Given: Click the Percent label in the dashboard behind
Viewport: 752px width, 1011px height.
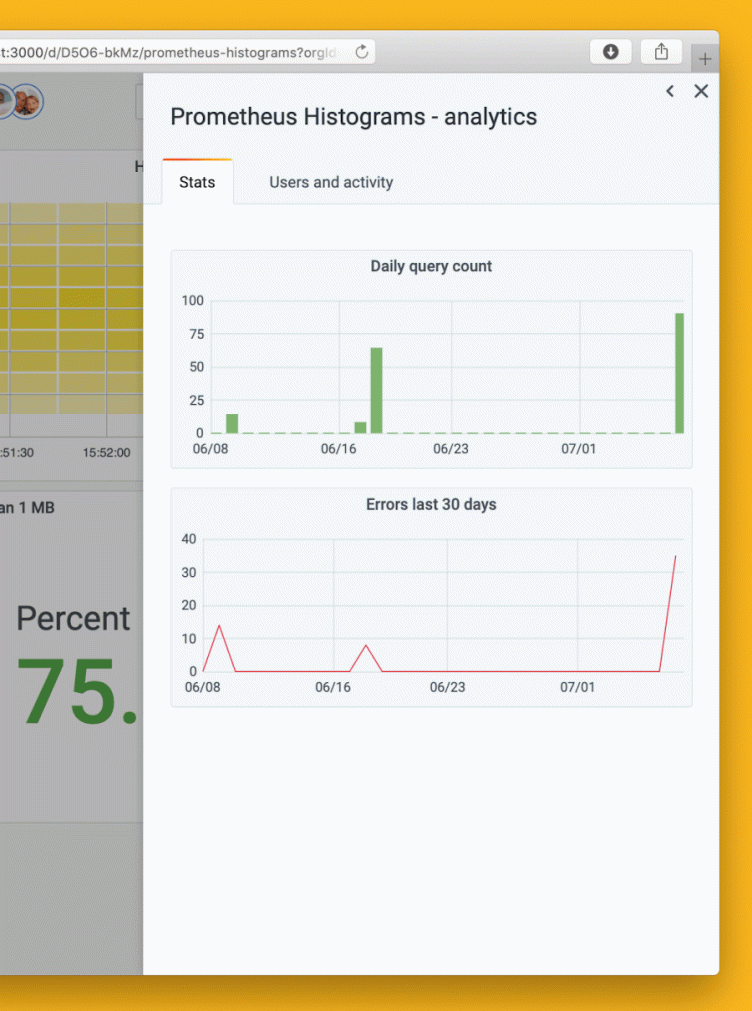Looking at the screenshot, I should (x=73, y=618).
